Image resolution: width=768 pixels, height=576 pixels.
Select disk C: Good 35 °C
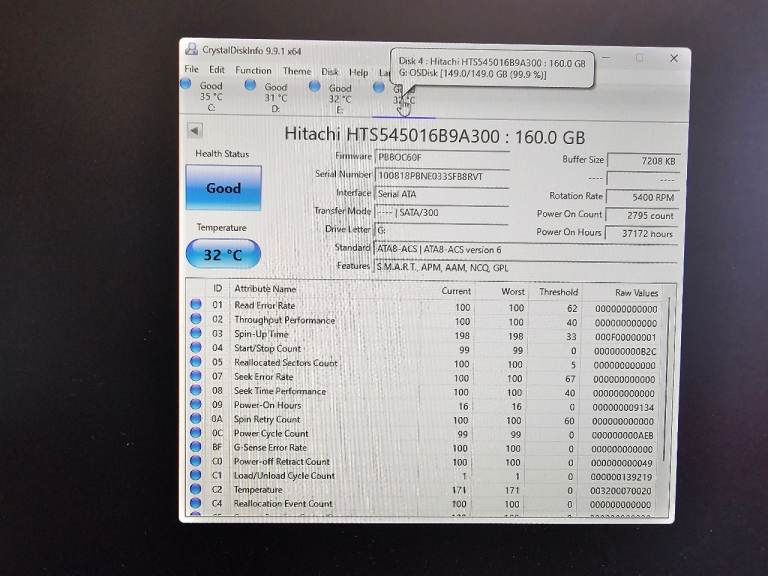click(211, 96)
